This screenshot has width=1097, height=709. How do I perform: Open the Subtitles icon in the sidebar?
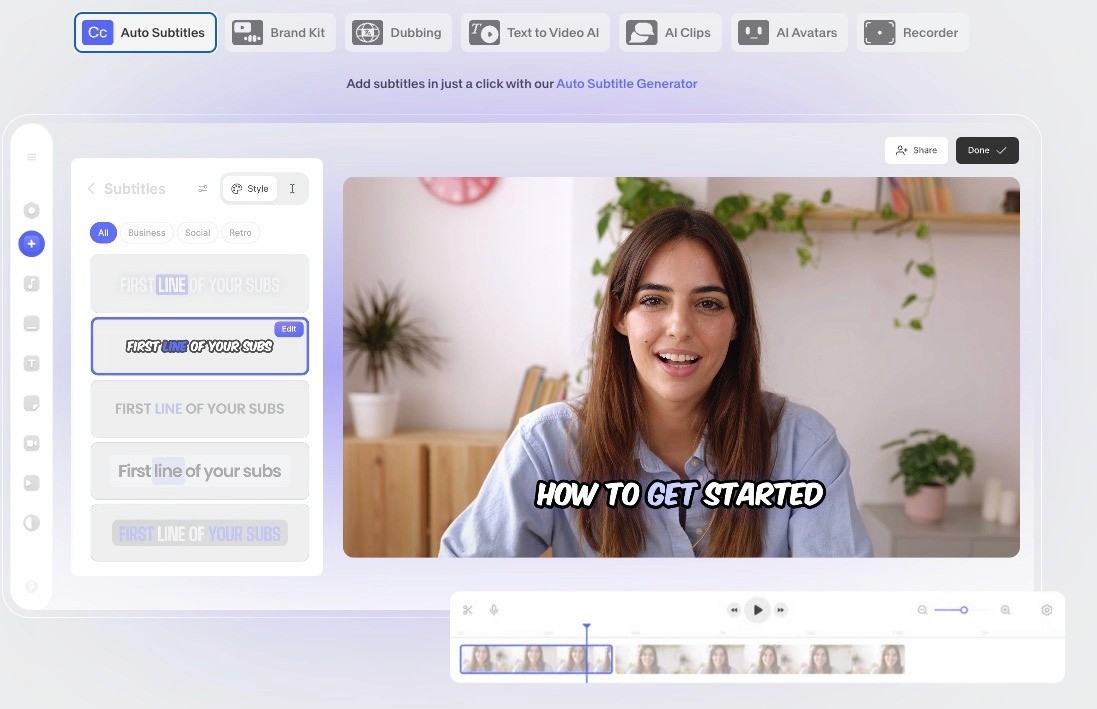[31, 323]
